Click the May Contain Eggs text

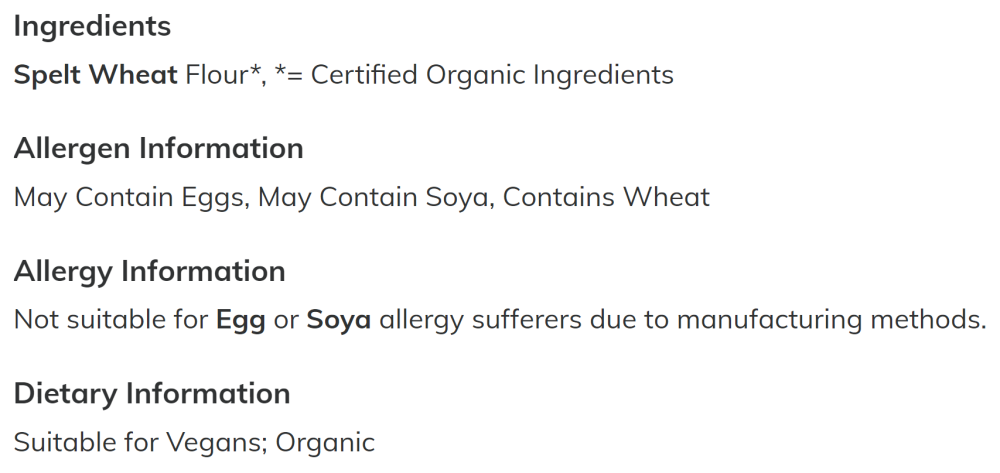pos(131,197)
